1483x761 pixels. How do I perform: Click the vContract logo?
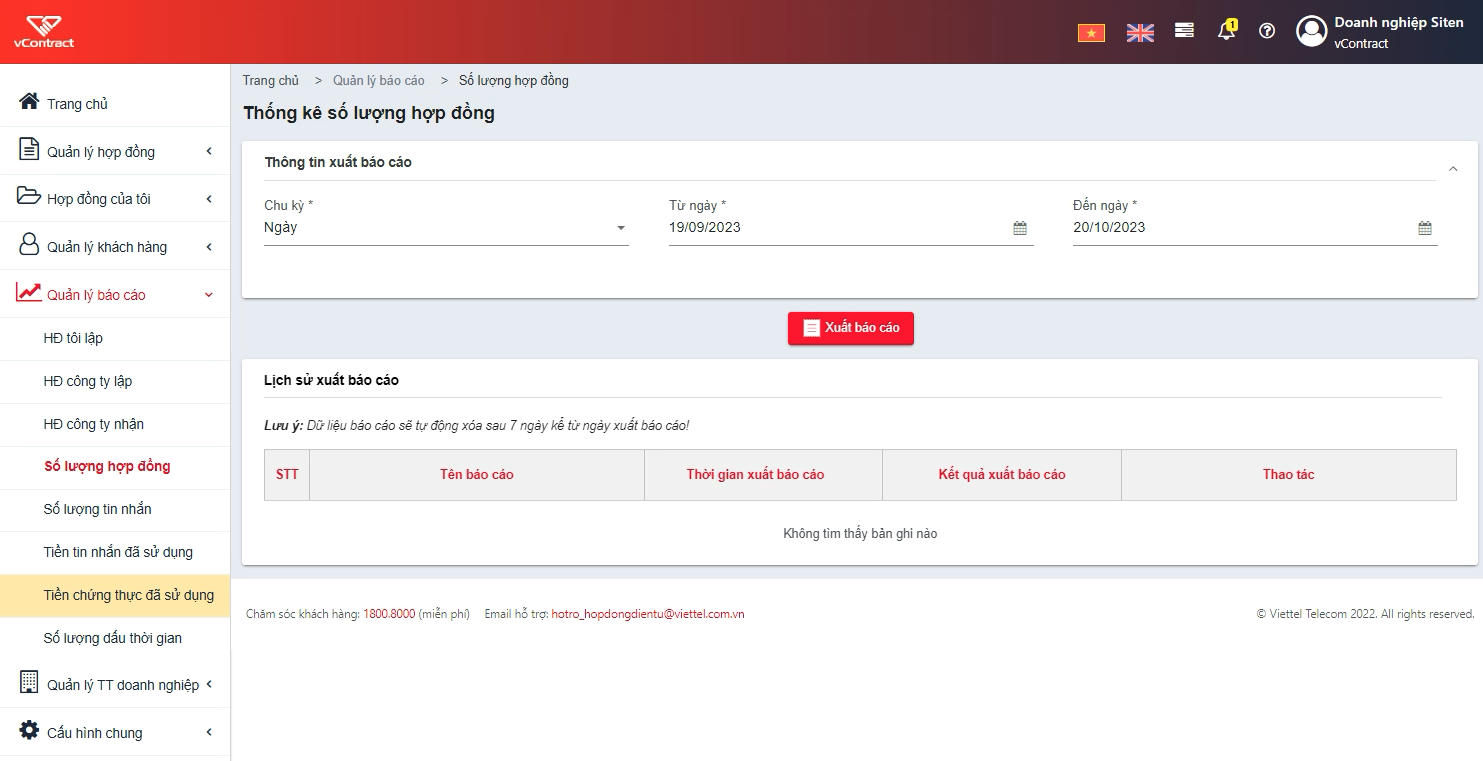click(x=44, y=31)
